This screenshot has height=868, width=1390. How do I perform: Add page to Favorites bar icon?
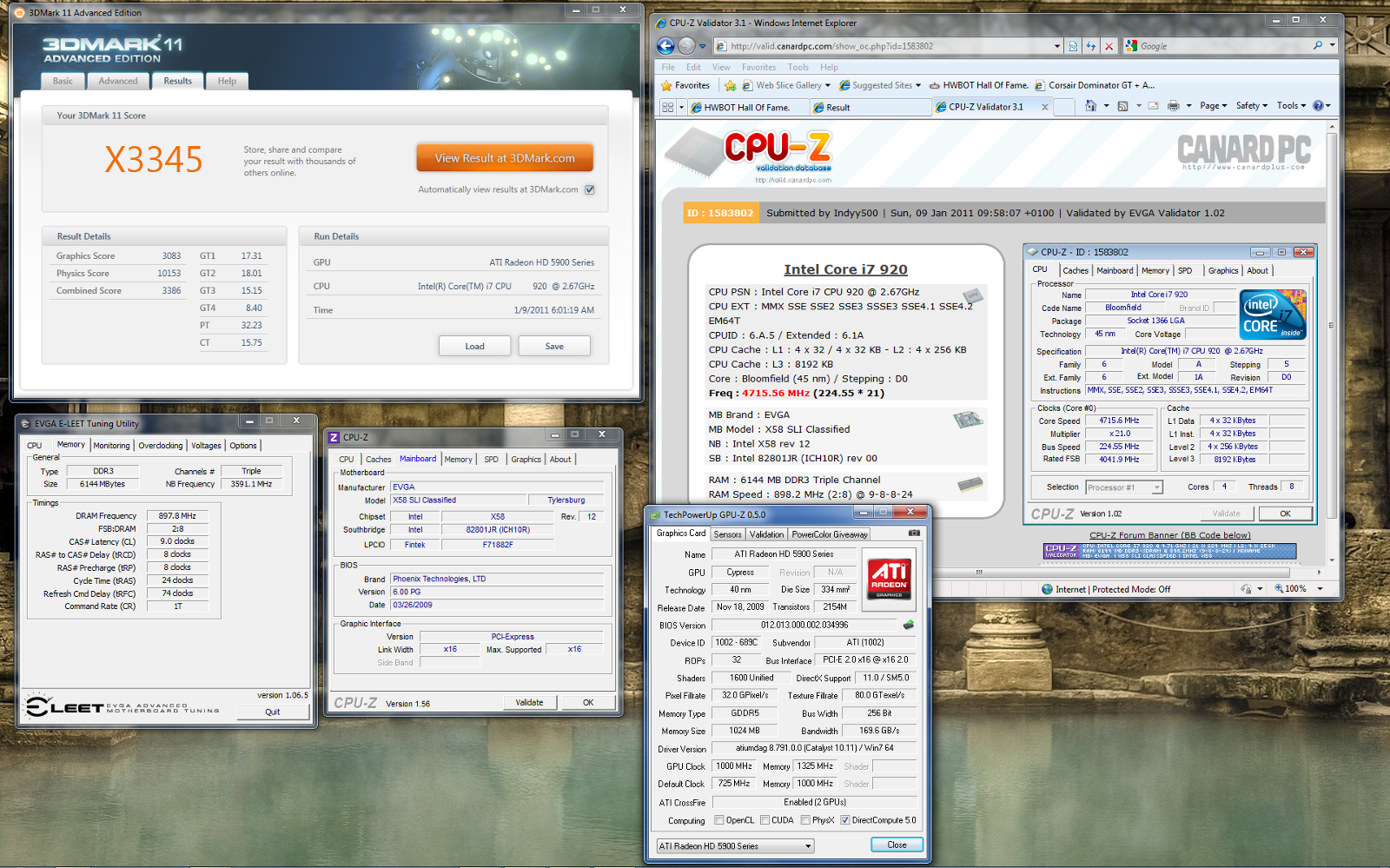[730, 85]
